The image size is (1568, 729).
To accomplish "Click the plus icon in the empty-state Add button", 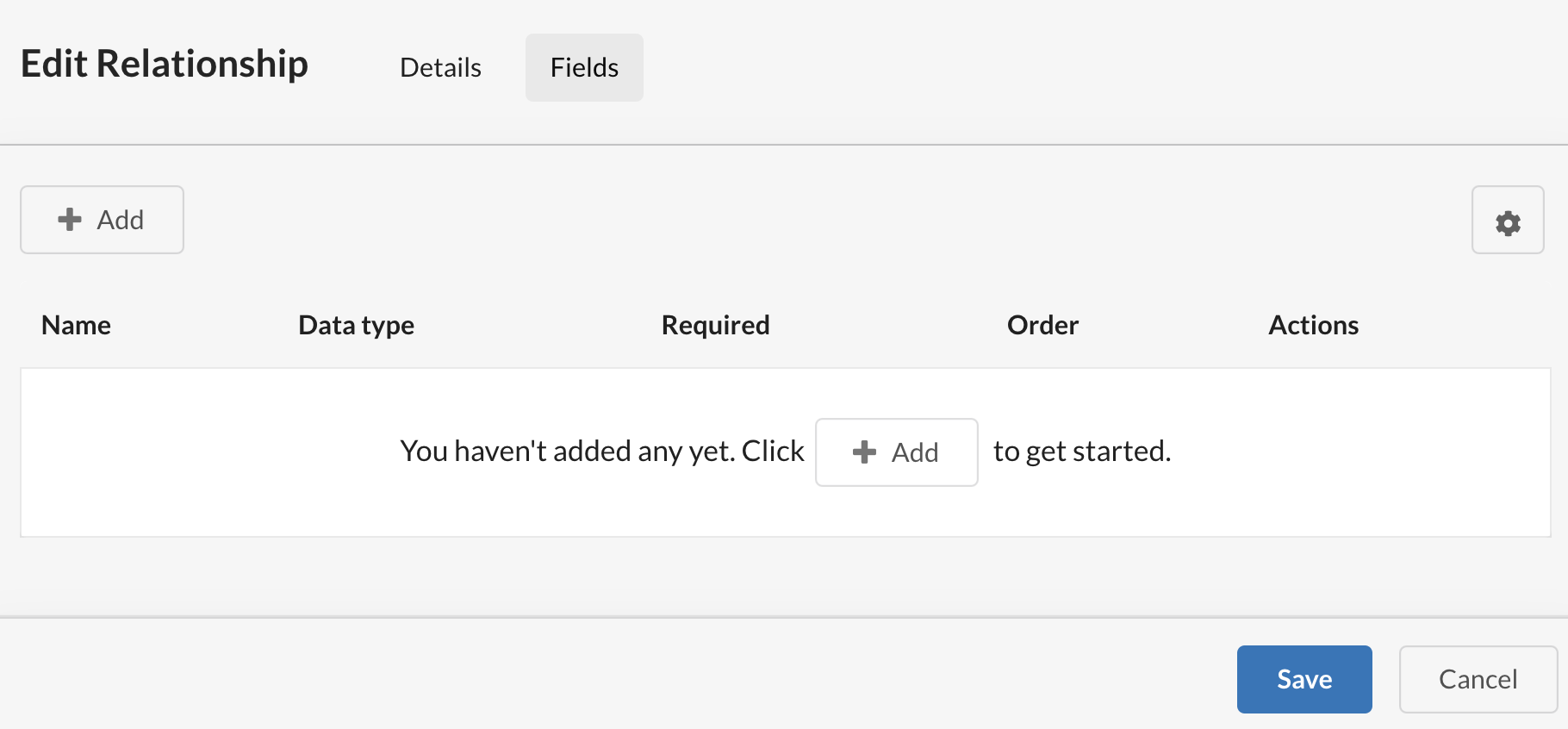I will click(x=864, y=452).
